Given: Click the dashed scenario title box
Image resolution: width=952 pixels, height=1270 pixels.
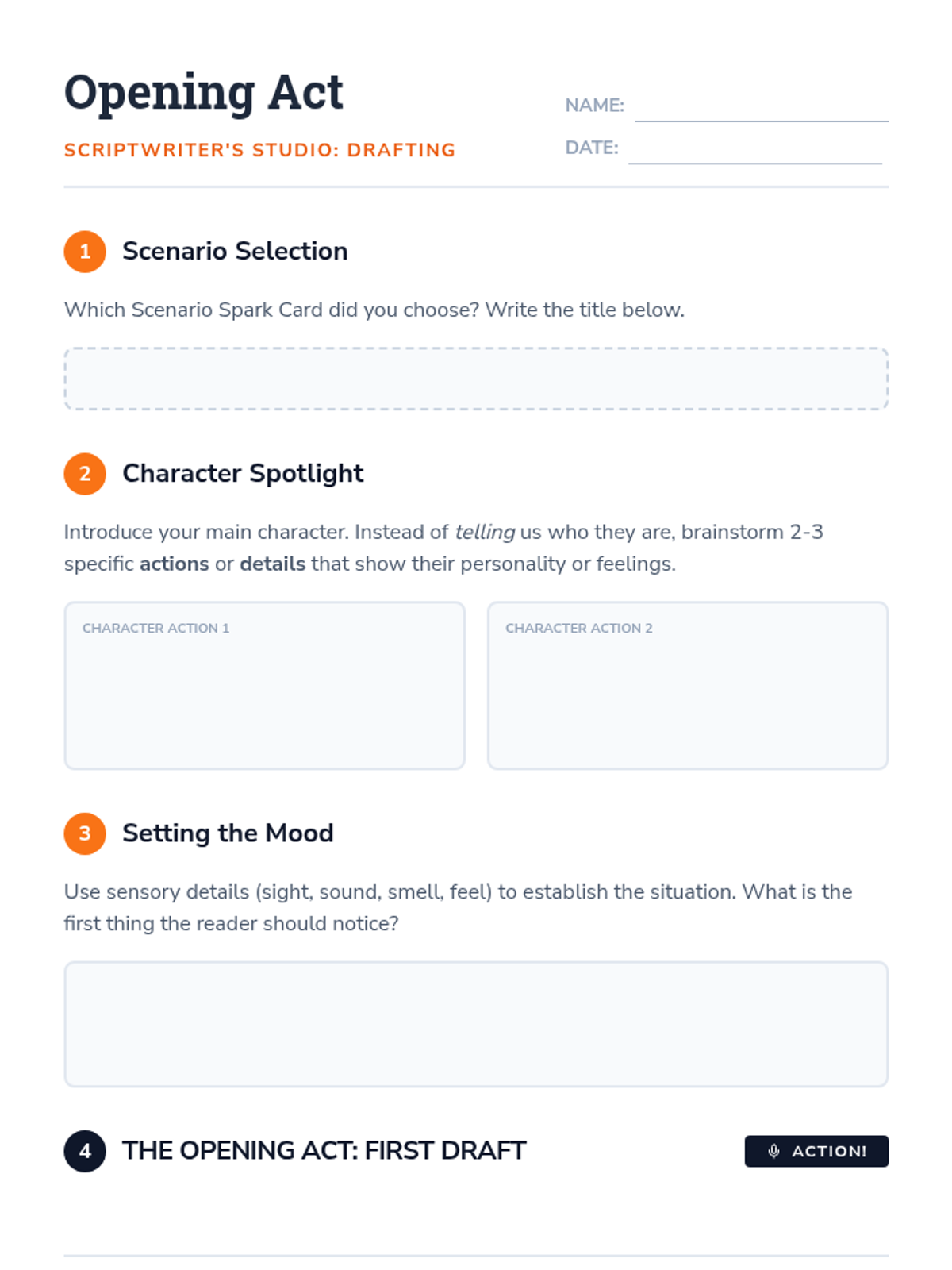Looking at the screenshot, I should [x=476, y=379].
